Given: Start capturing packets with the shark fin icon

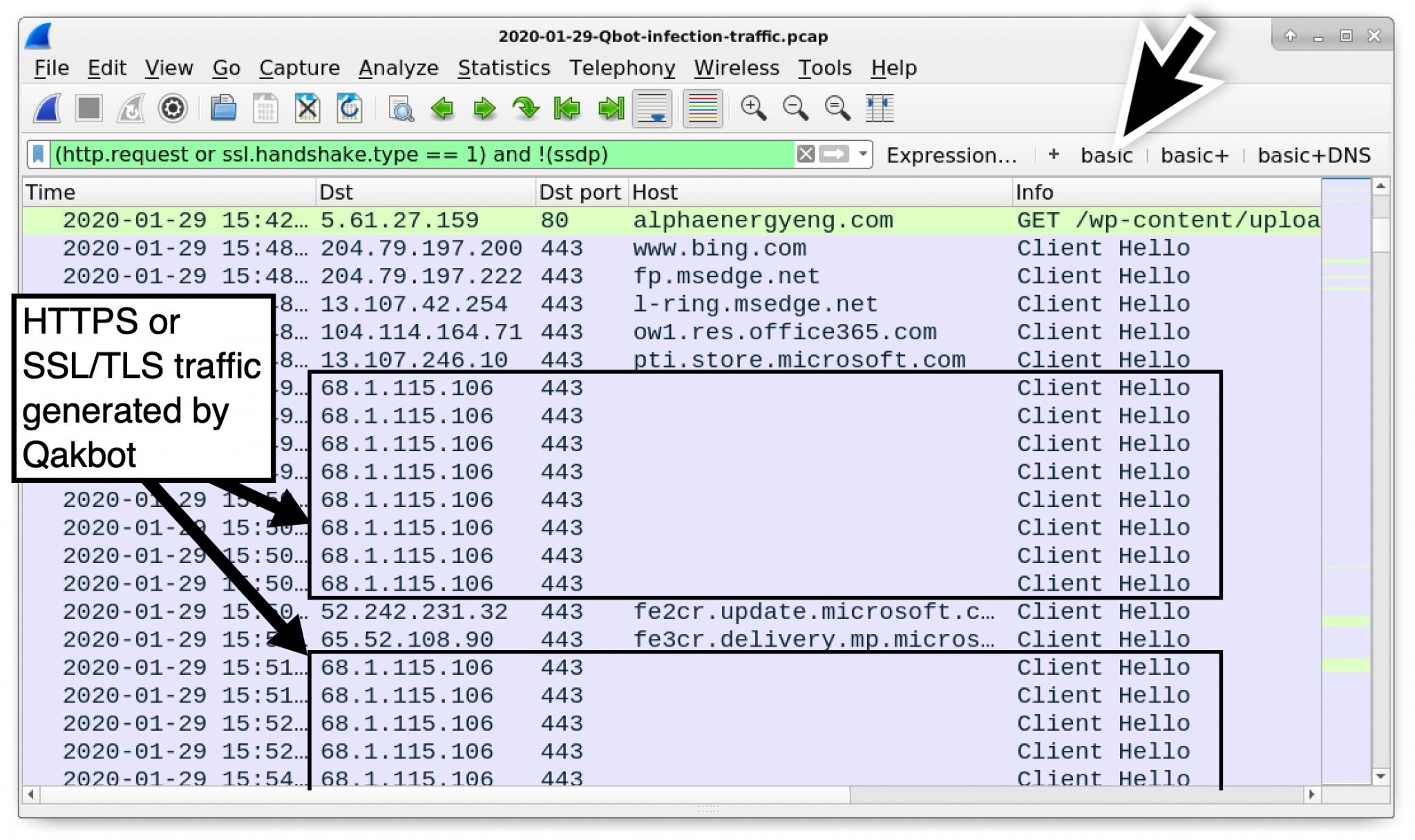Looking at the screenshot, I should pyautogui.click(x=48, y=108).
